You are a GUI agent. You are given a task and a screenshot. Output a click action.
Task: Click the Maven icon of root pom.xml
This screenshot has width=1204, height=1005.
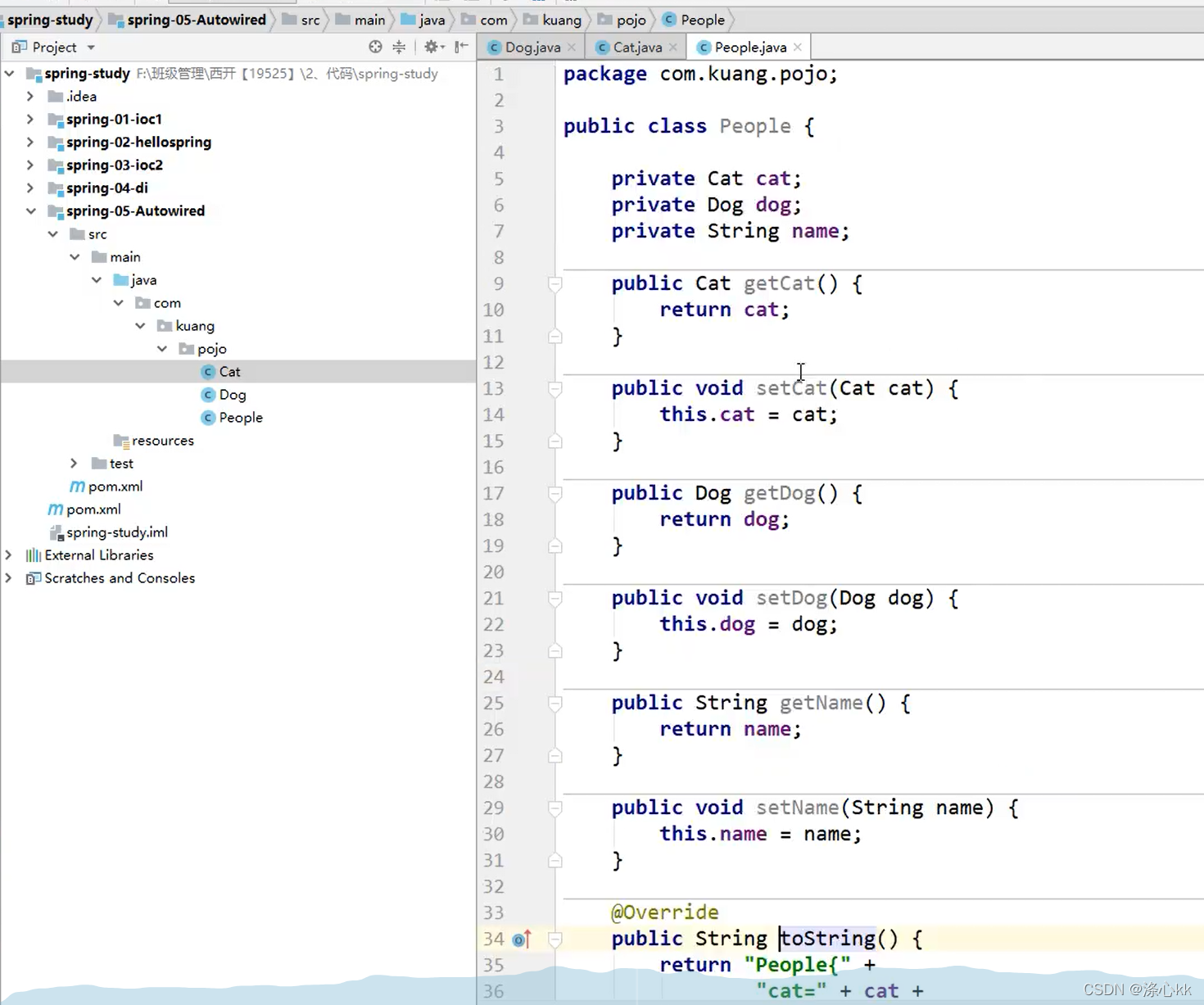coord(55,509)
